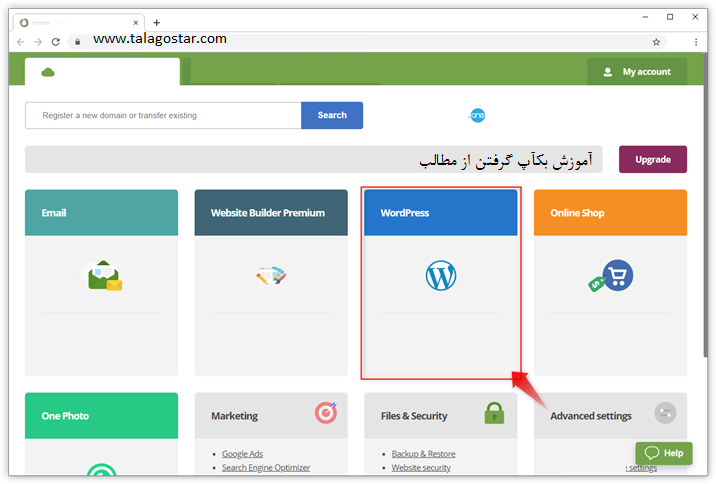
Task: Open the Online Shop card header
Action: coord(611,213)
